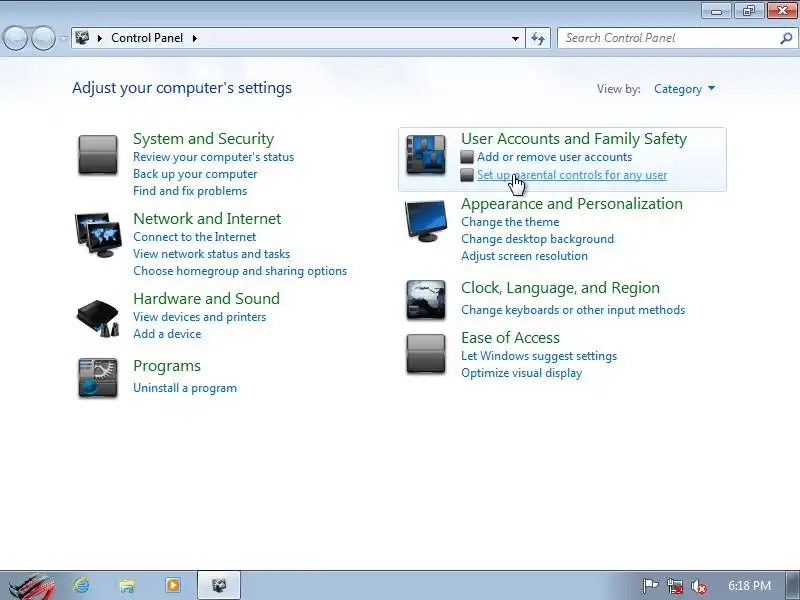800x600 pixels.
Task: Click shield icon beside Add or remove user accounts
Action: (x=467, y=157)
